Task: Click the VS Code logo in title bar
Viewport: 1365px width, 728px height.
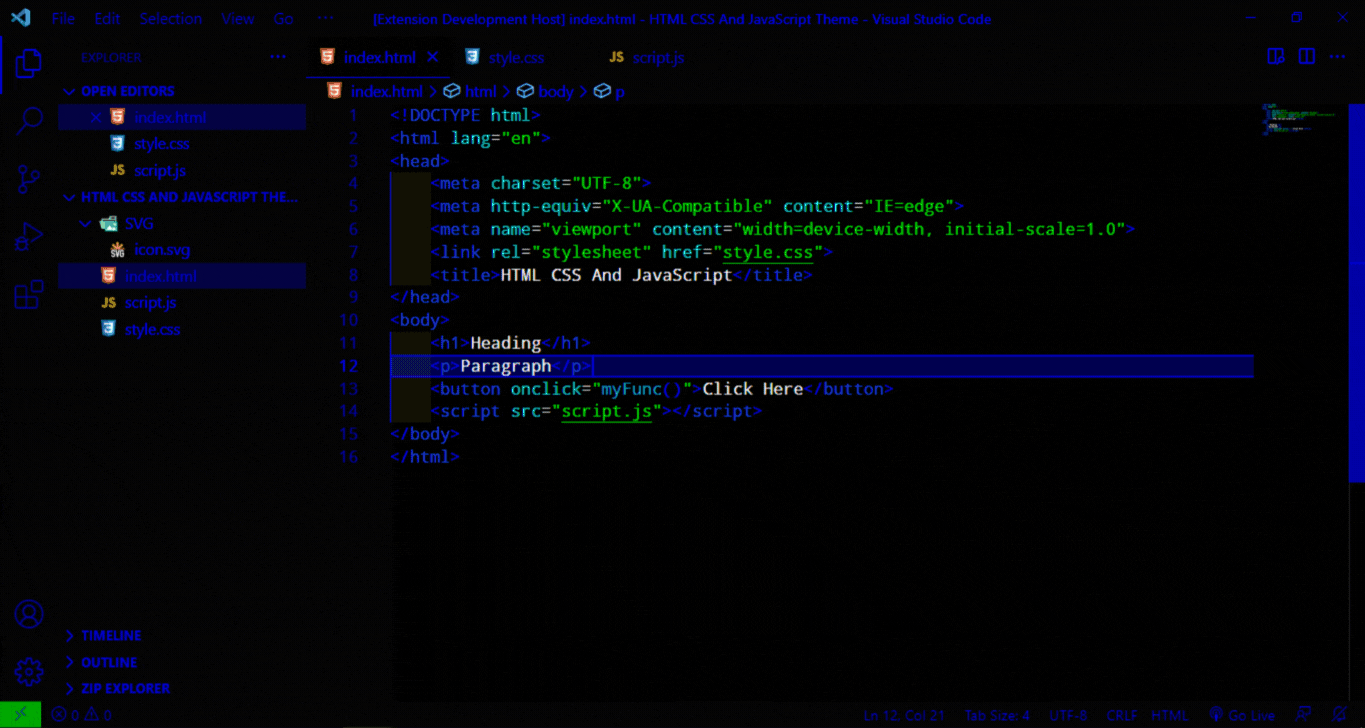Action: (x=21, y=18)
